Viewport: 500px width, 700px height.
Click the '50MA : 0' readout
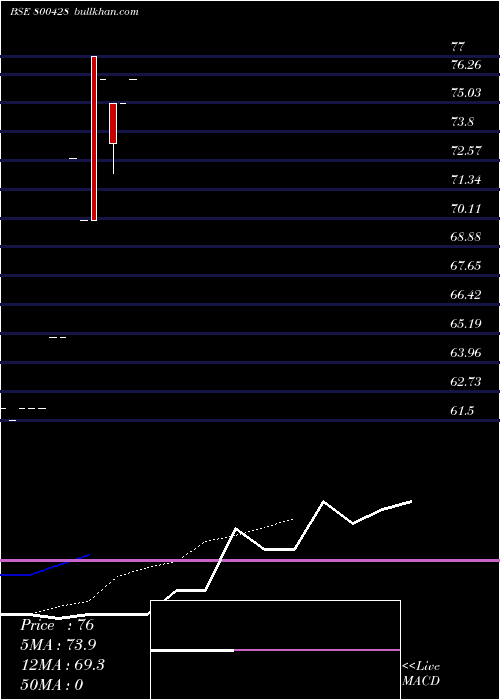pyautogui.click(x=52, y=685)
